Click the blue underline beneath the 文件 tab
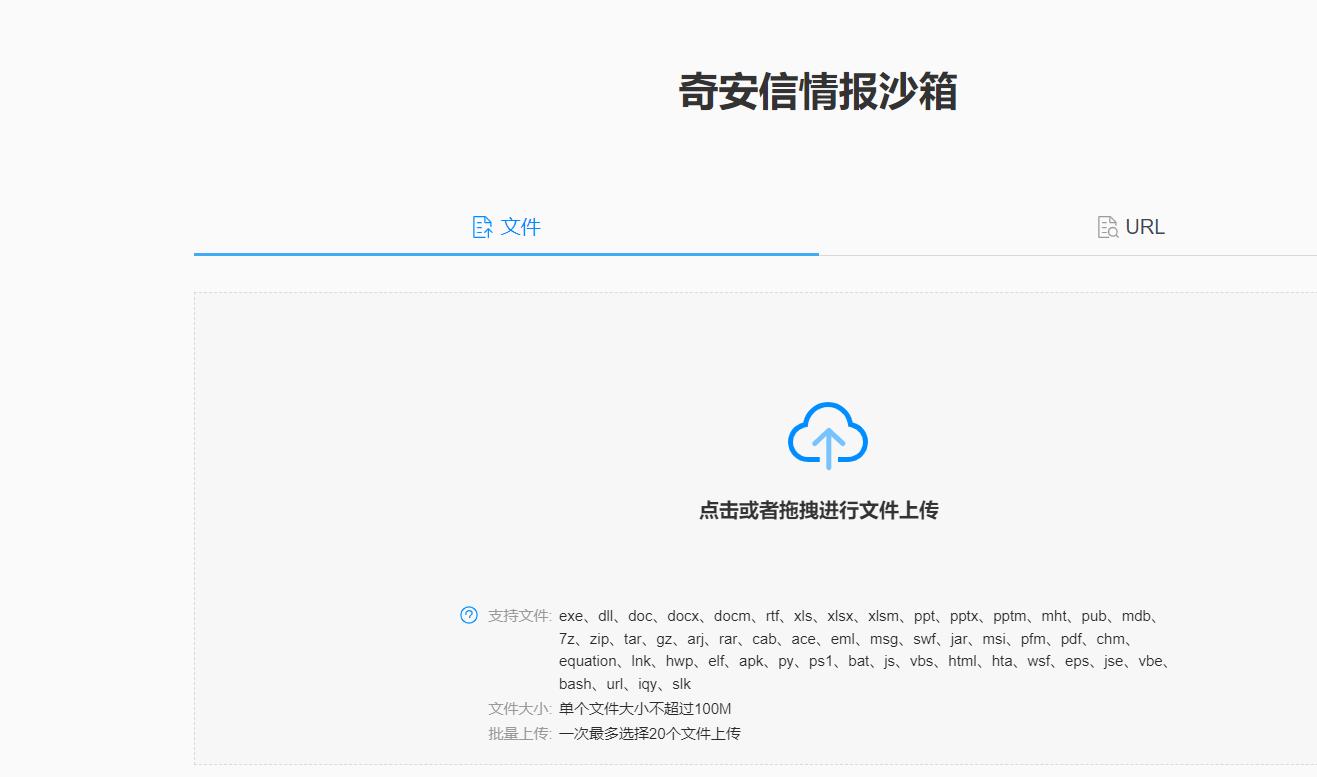This screenshot has height=777, width=1317. (x=506, y=256)
